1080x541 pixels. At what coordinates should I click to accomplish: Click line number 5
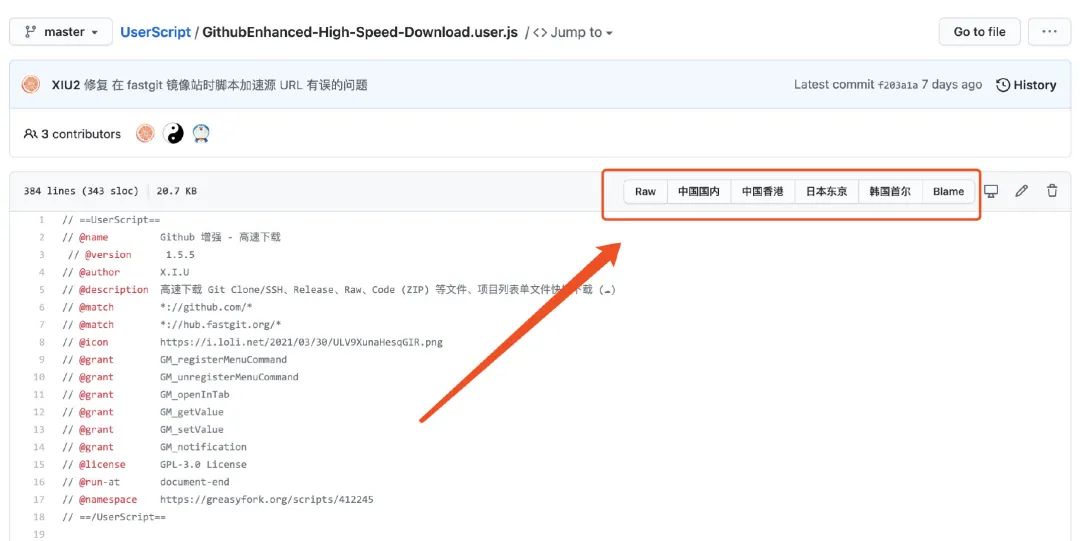click(x=41, y=289)
